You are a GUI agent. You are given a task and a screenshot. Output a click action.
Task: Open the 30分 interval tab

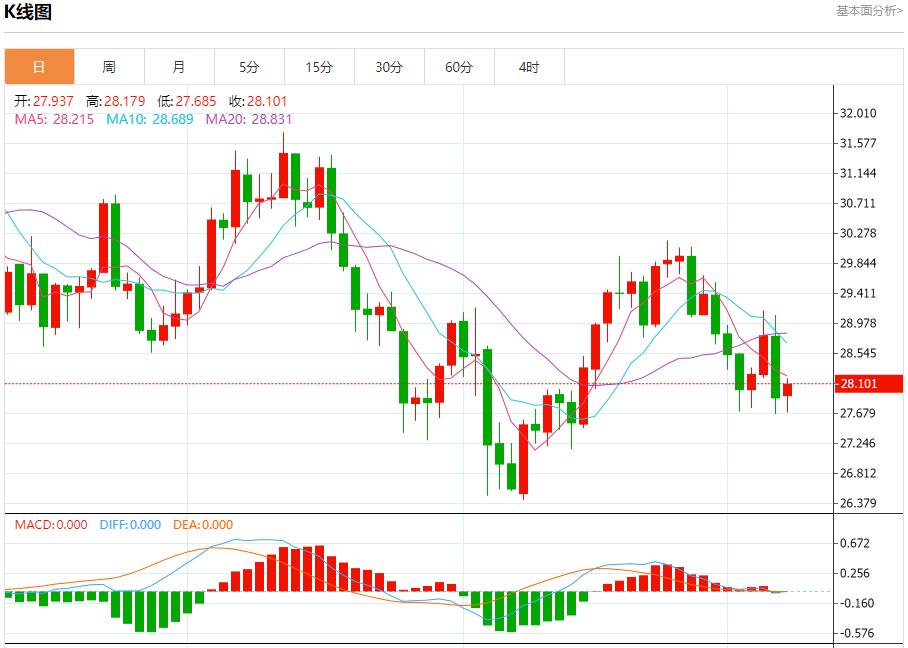coord(390,67)
